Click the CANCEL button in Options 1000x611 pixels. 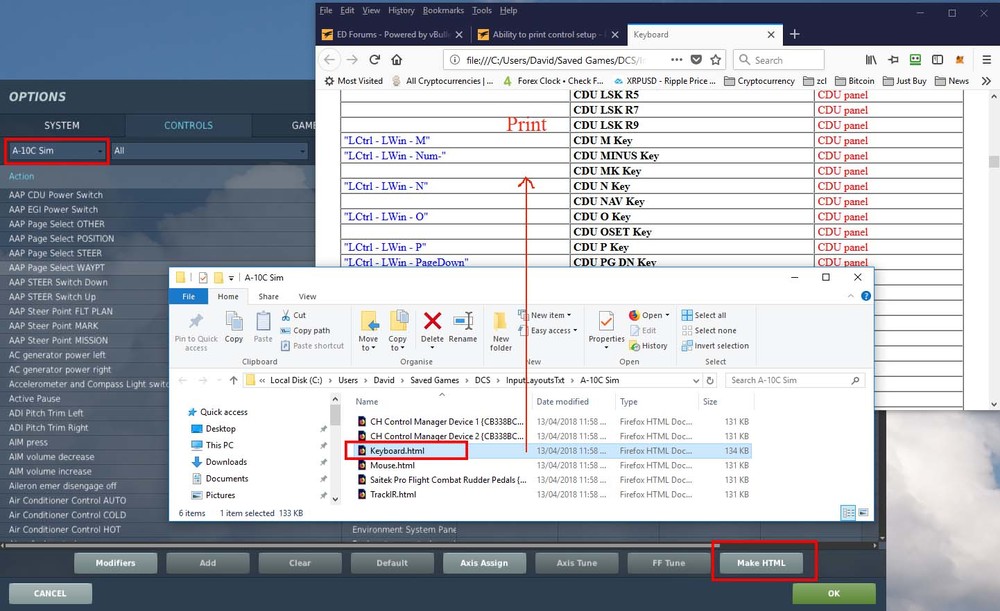tap(50, 593)
